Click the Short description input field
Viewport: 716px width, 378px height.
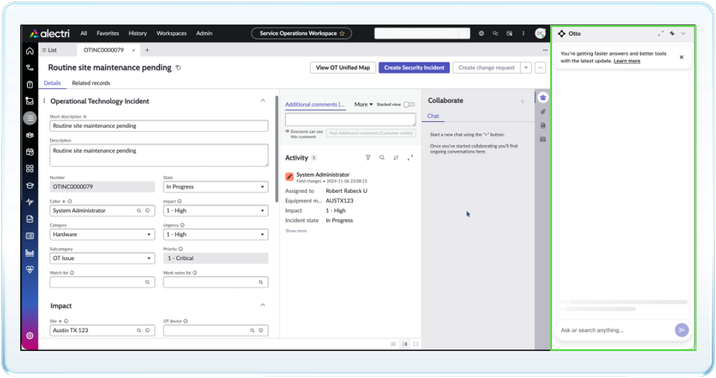pos(159,126)
